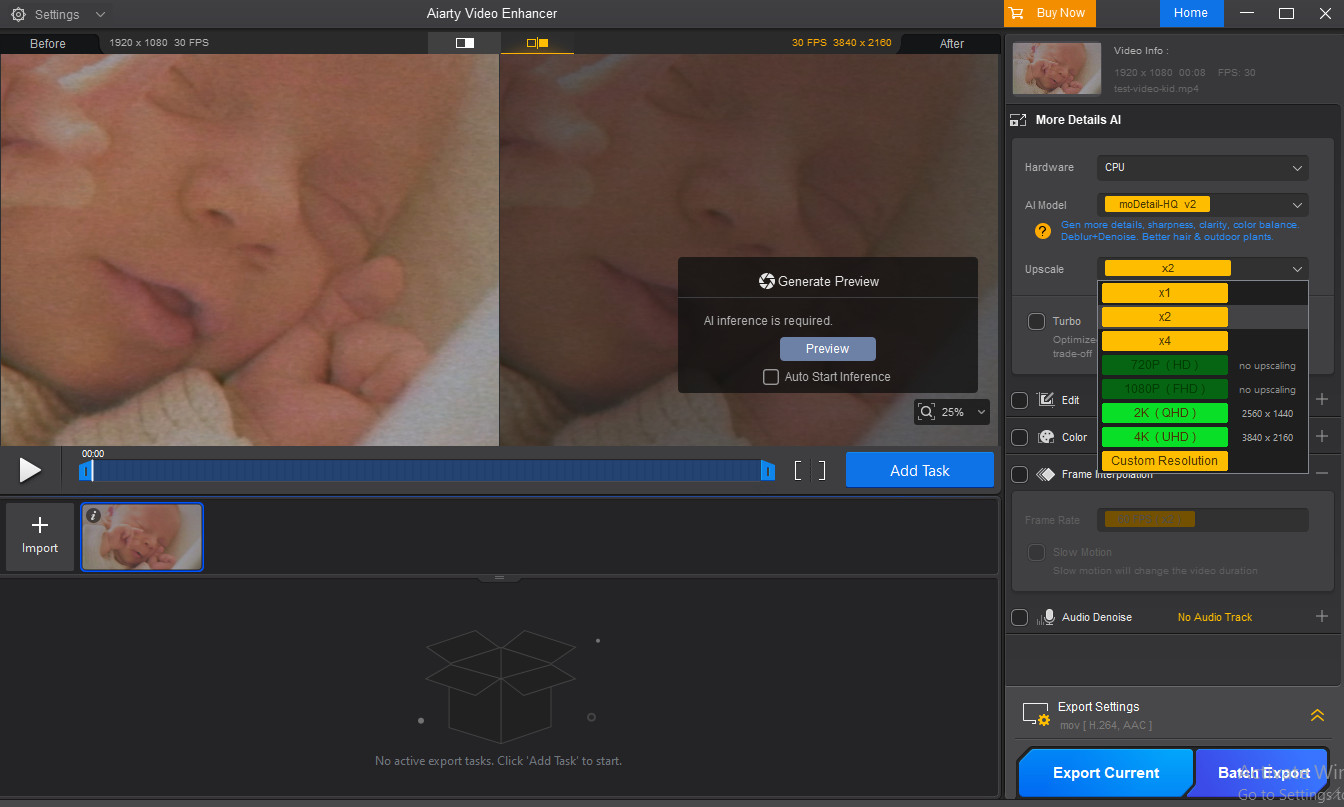Click the timeline progress bar
1344x807 pixels.
pos(427,470)
